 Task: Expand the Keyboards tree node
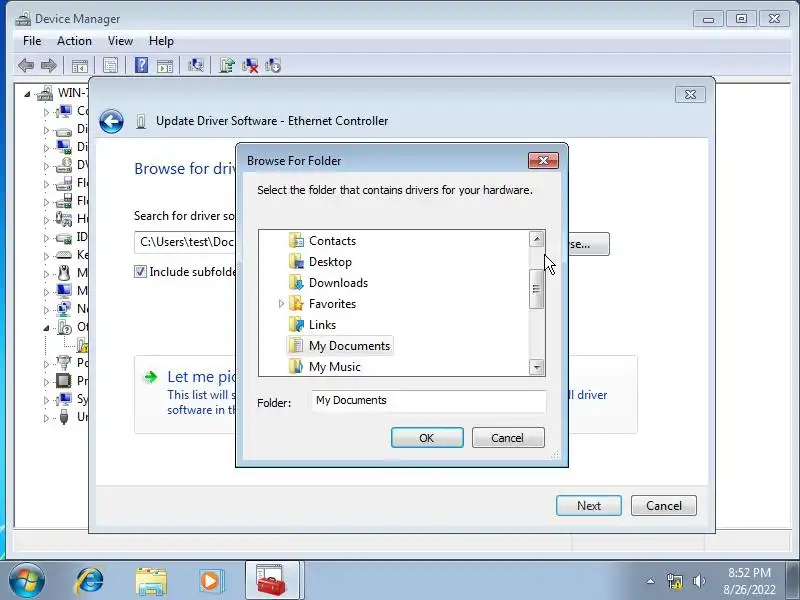point(46,256)
